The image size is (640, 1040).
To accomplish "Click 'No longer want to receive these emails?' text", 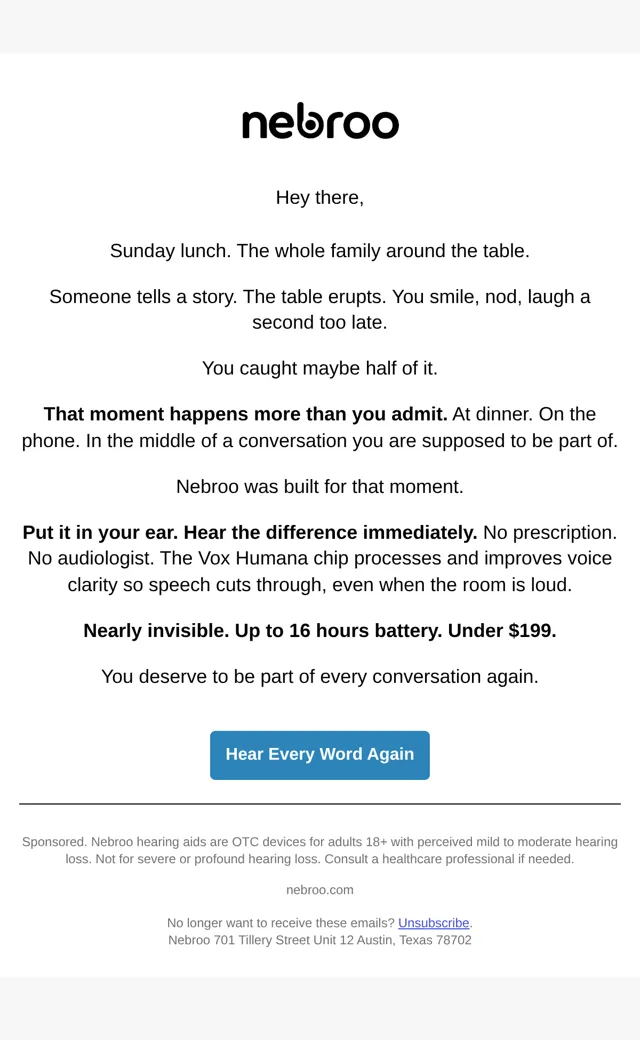I will pos(281,923).
